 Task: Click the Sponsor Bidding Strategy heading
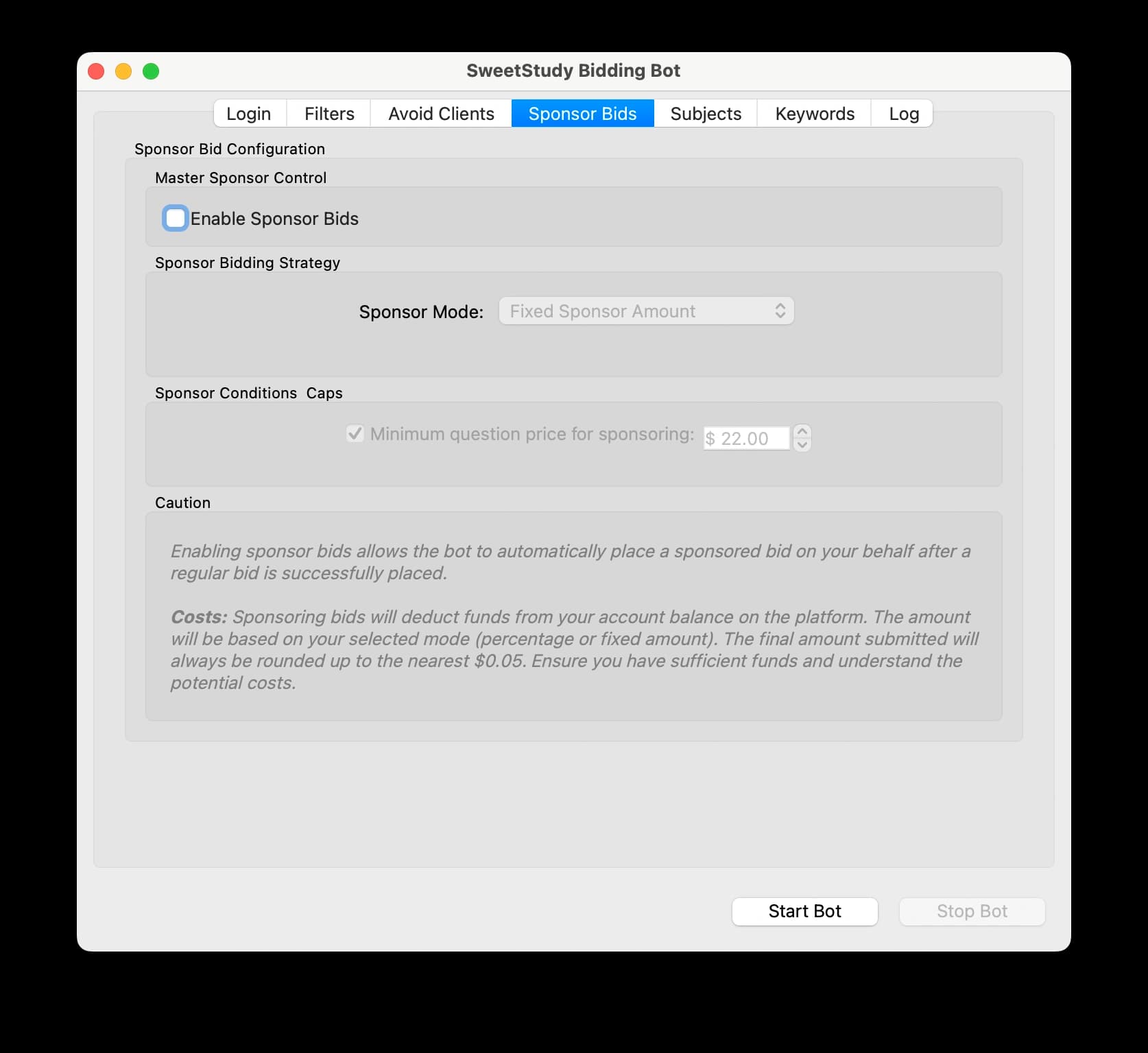248,263
